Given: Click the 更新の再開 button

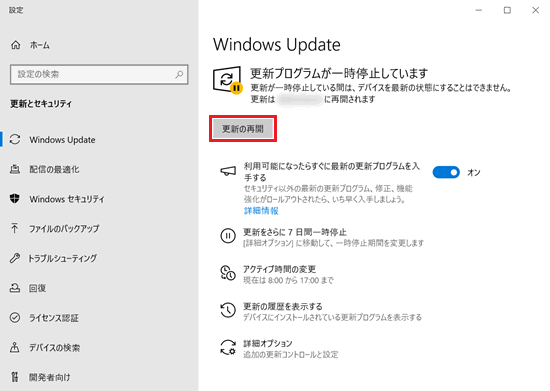Looking at the screenshot, I should (x=243, y=129).
